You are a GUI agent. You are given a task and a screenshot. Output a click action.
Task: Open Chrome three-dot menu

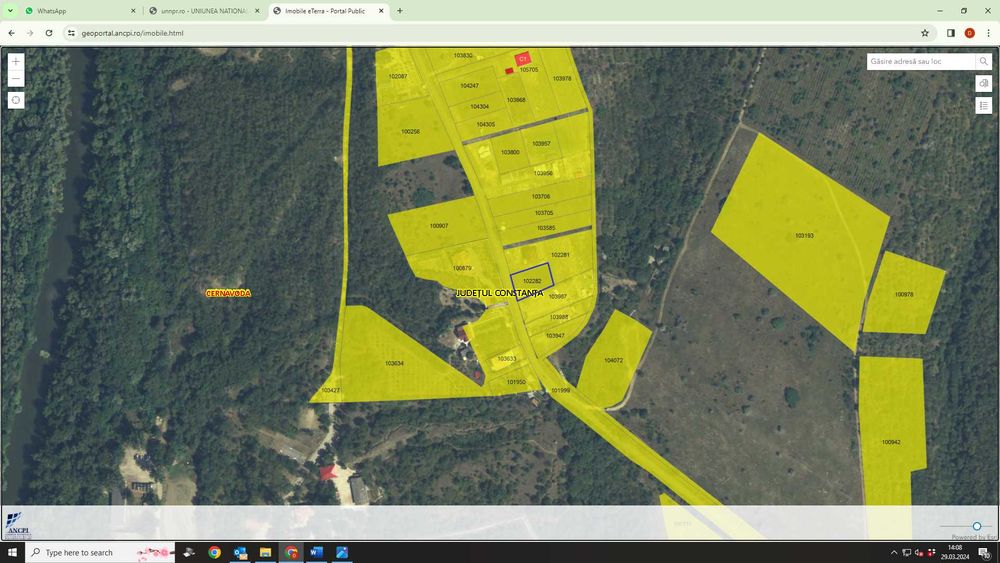988,33
